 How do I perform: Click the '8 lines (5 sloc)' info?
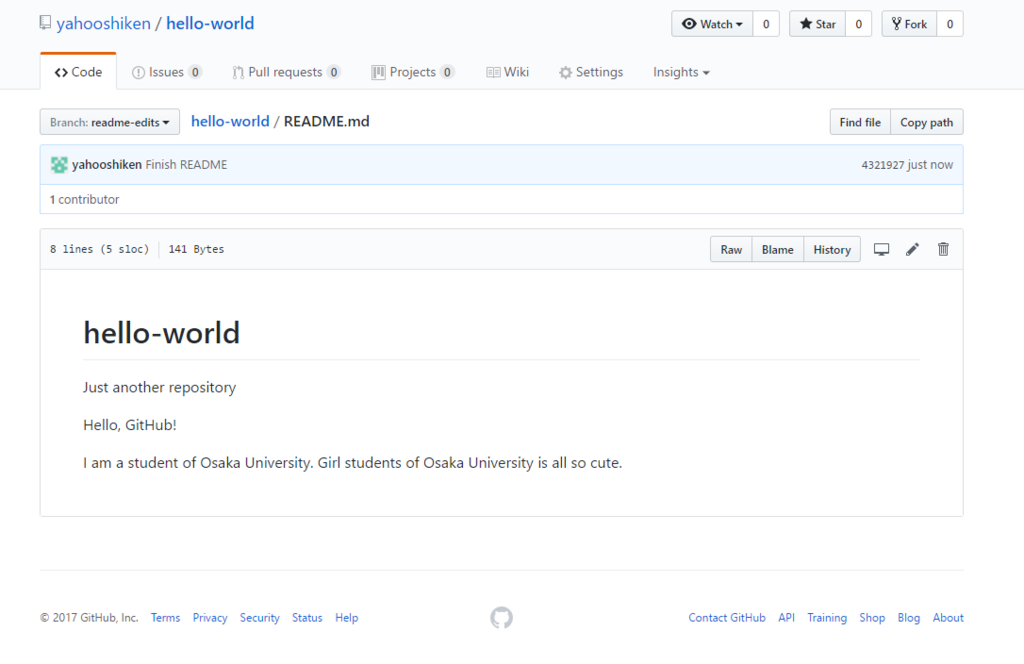[x=99, y=249]
